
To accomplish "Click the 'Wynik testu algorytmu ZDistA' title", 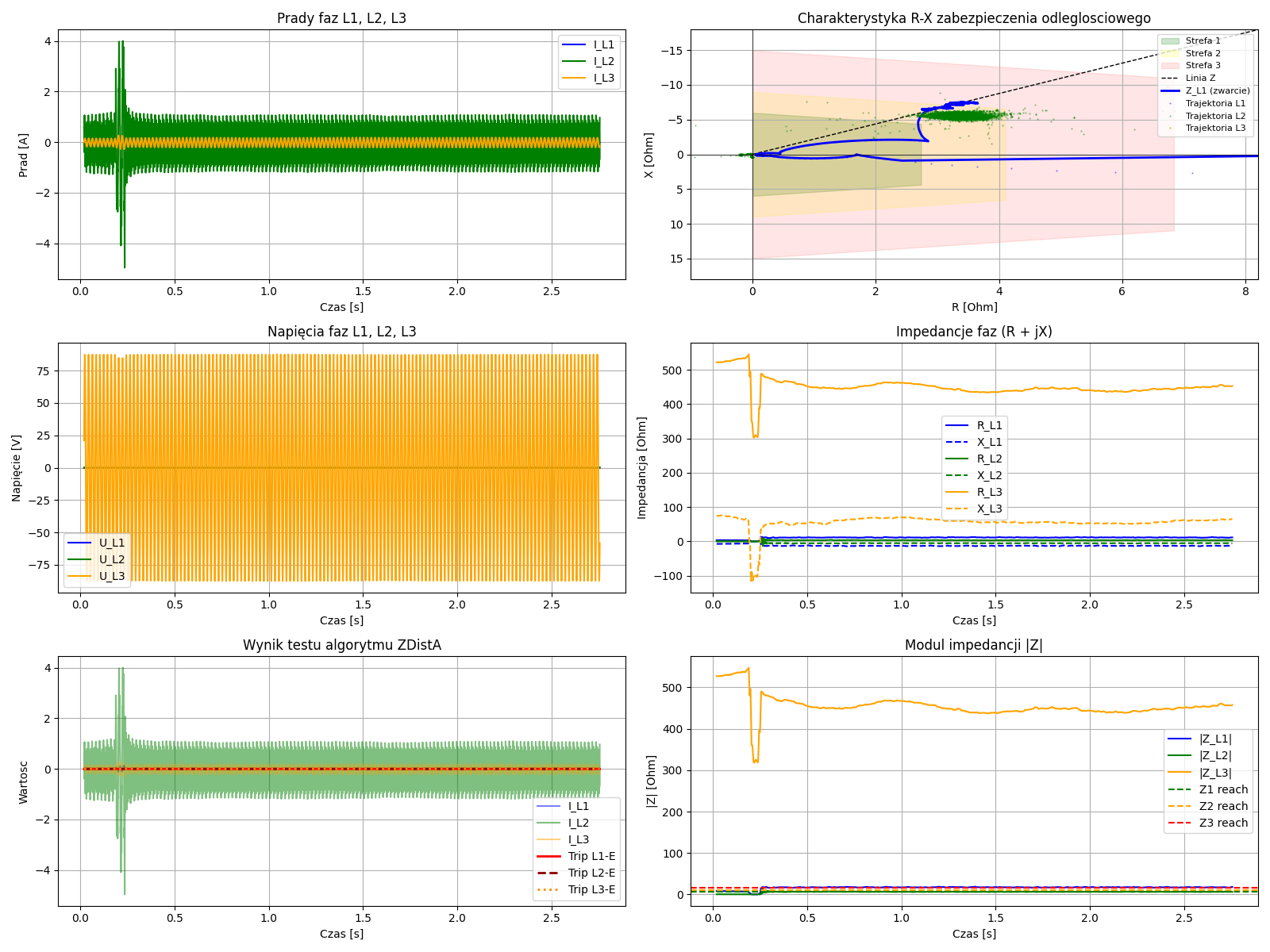I will tap(341, 645).
